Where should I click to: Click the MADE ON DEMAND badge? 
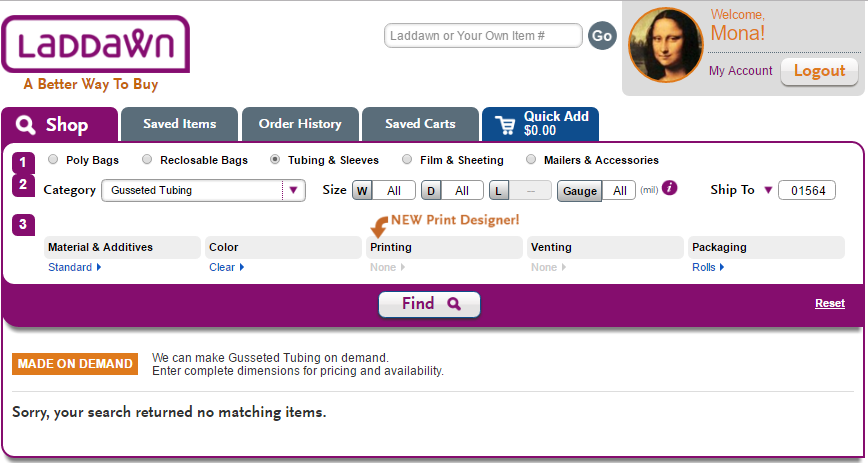(x=75, y=364)
